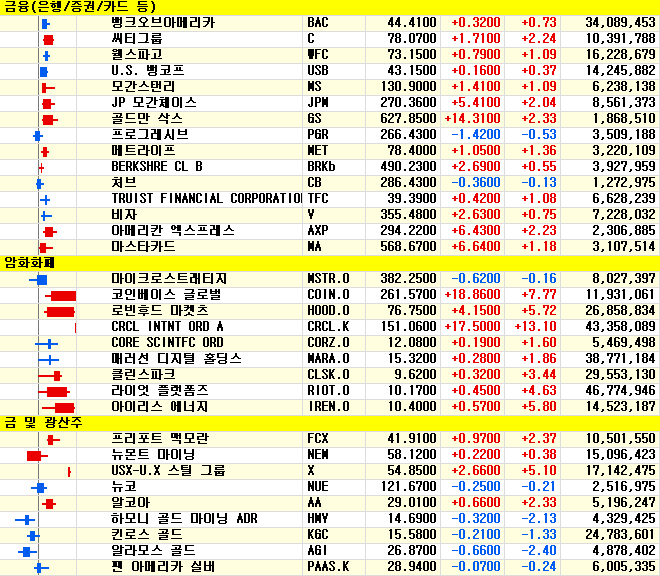Click 비자 volume 7,228,032

(623, 214)
